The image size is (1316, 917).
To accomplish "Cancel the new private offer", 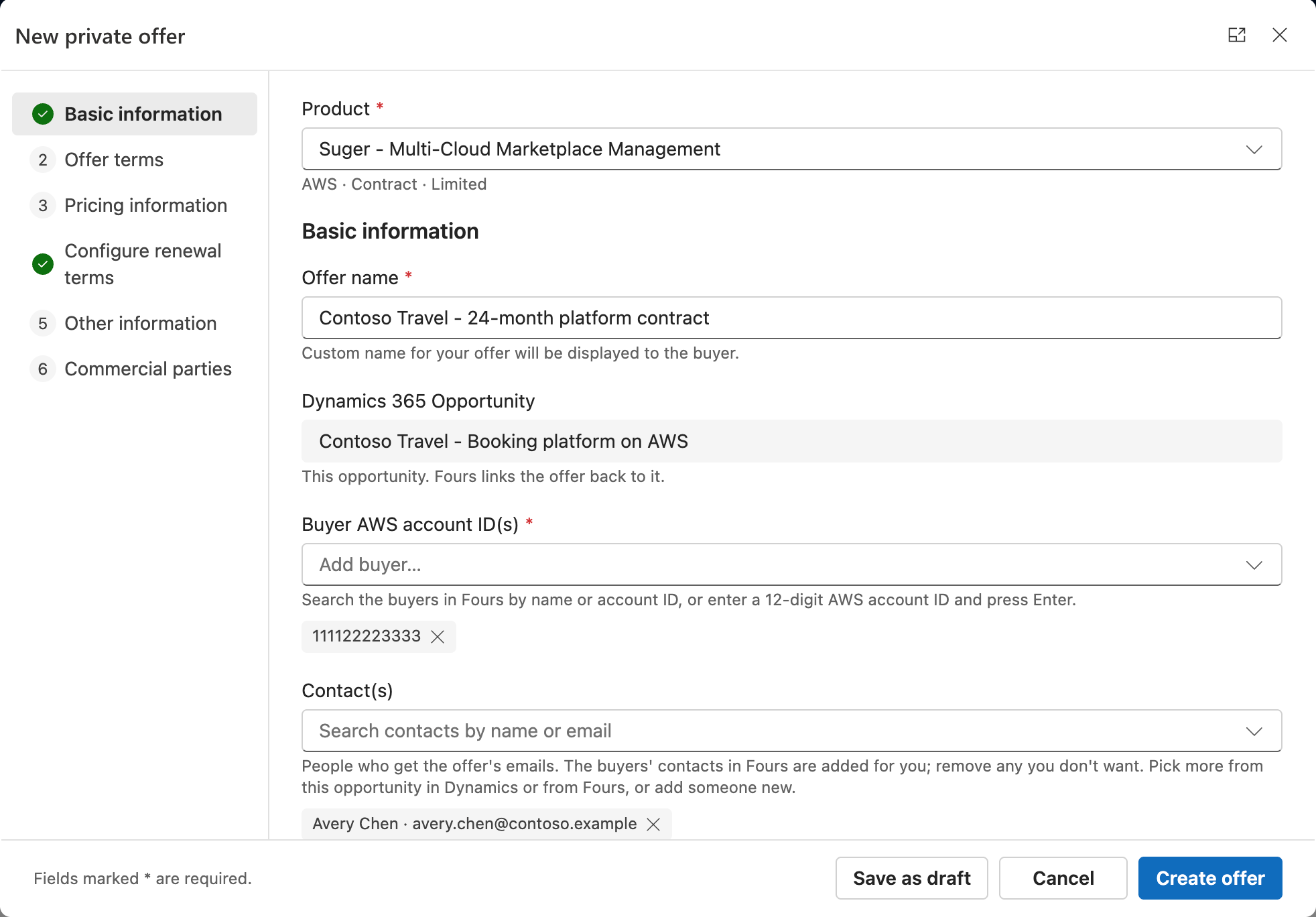I will point(1063,878).
